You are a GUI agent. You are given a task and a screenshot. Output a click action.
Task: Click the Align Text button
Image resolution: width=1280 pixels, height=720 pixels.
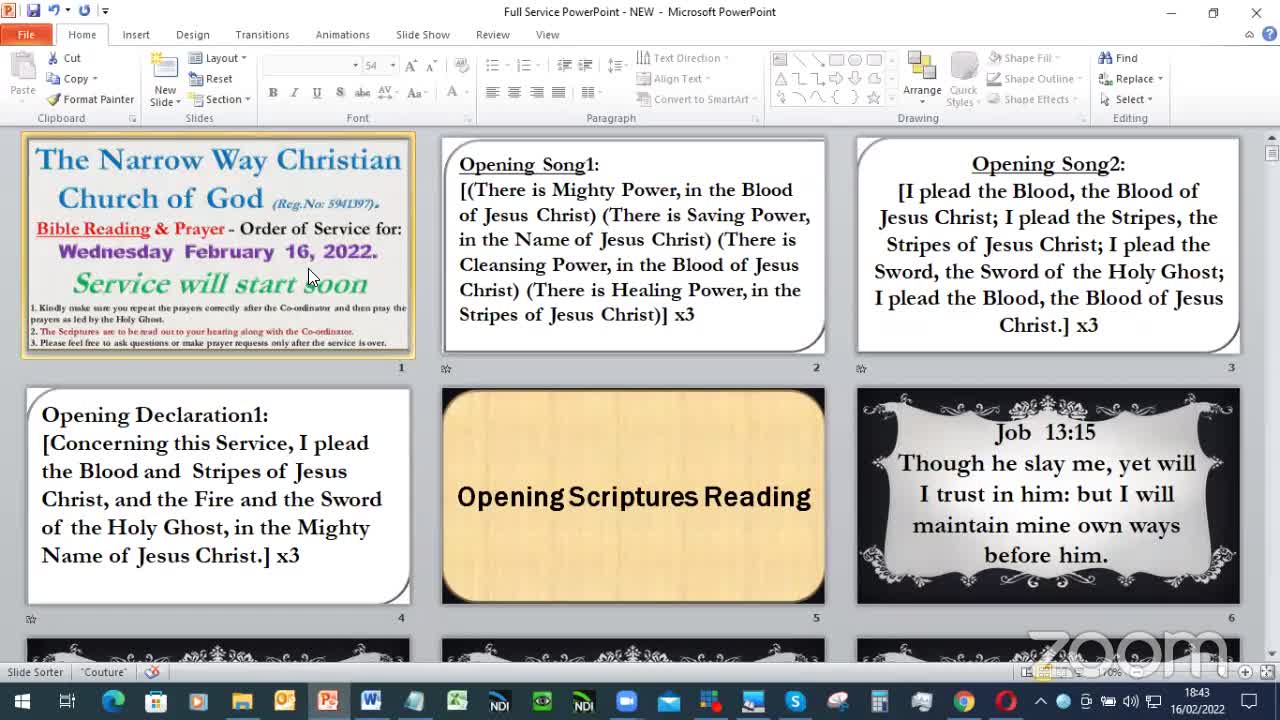click(x=673, y=79)
